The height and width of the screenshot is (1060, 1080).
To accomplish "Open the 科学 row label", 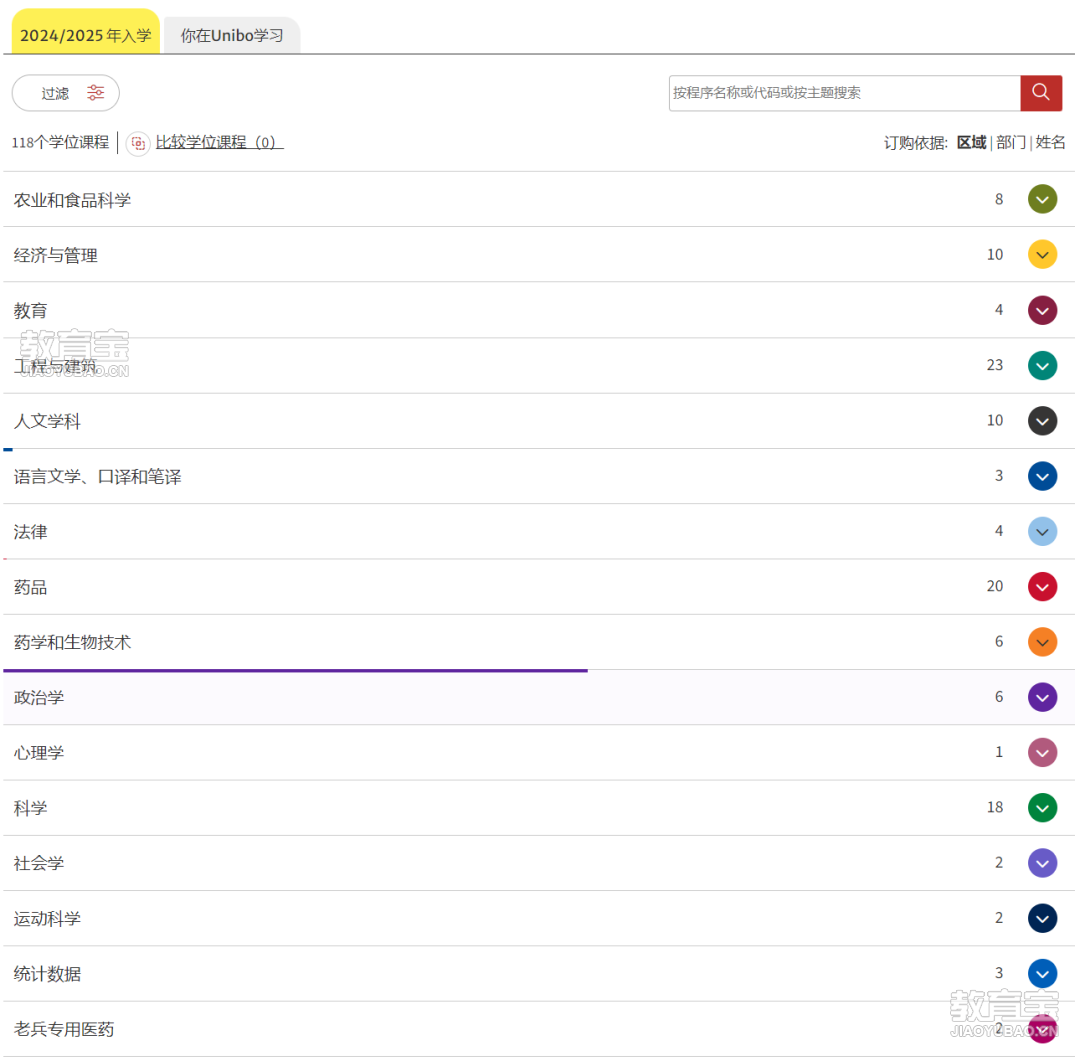I will (x=30, y=809).
